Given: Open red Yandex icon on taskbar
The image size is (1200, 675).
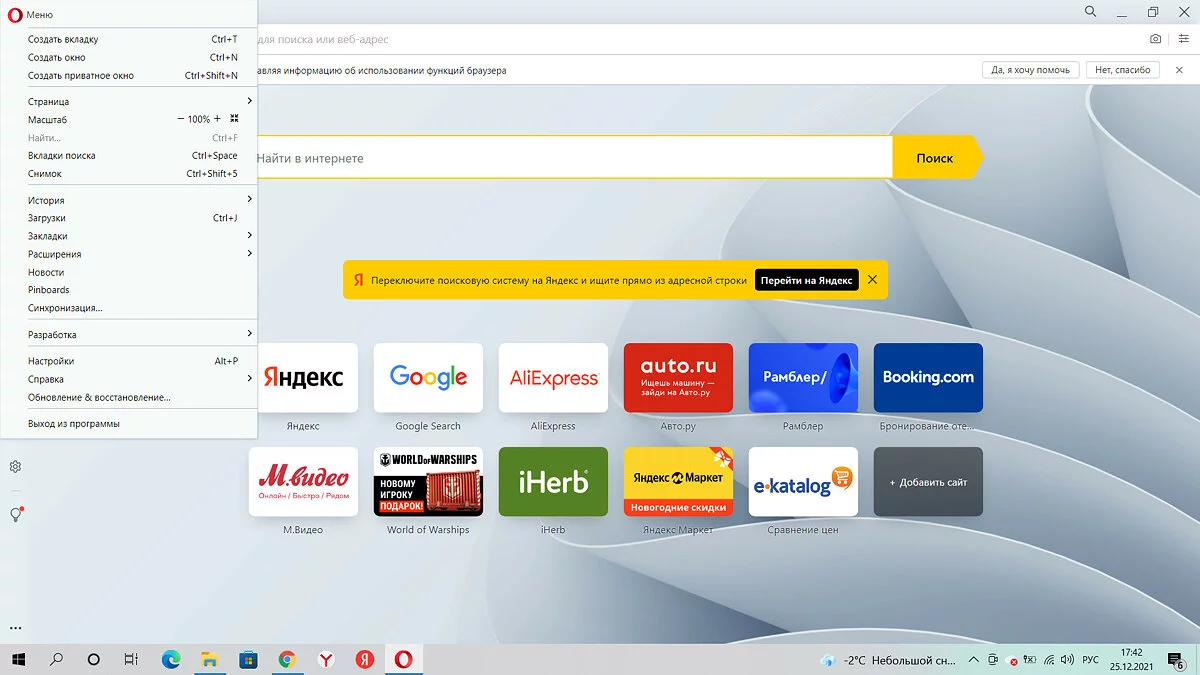Looking at the screenshot, I should point(365,660).
